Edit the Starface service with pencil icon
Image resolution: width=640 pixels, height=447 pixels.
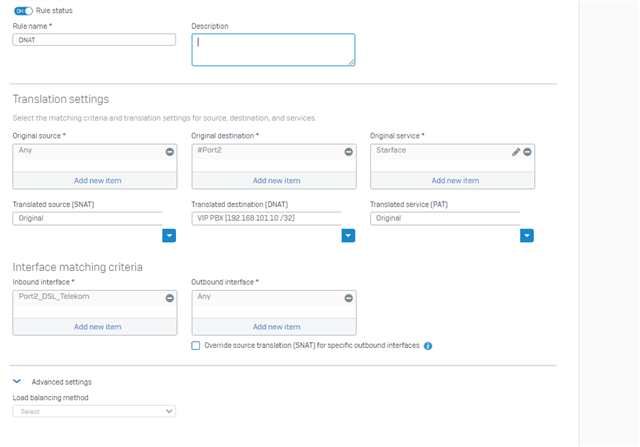pos(516,152)
